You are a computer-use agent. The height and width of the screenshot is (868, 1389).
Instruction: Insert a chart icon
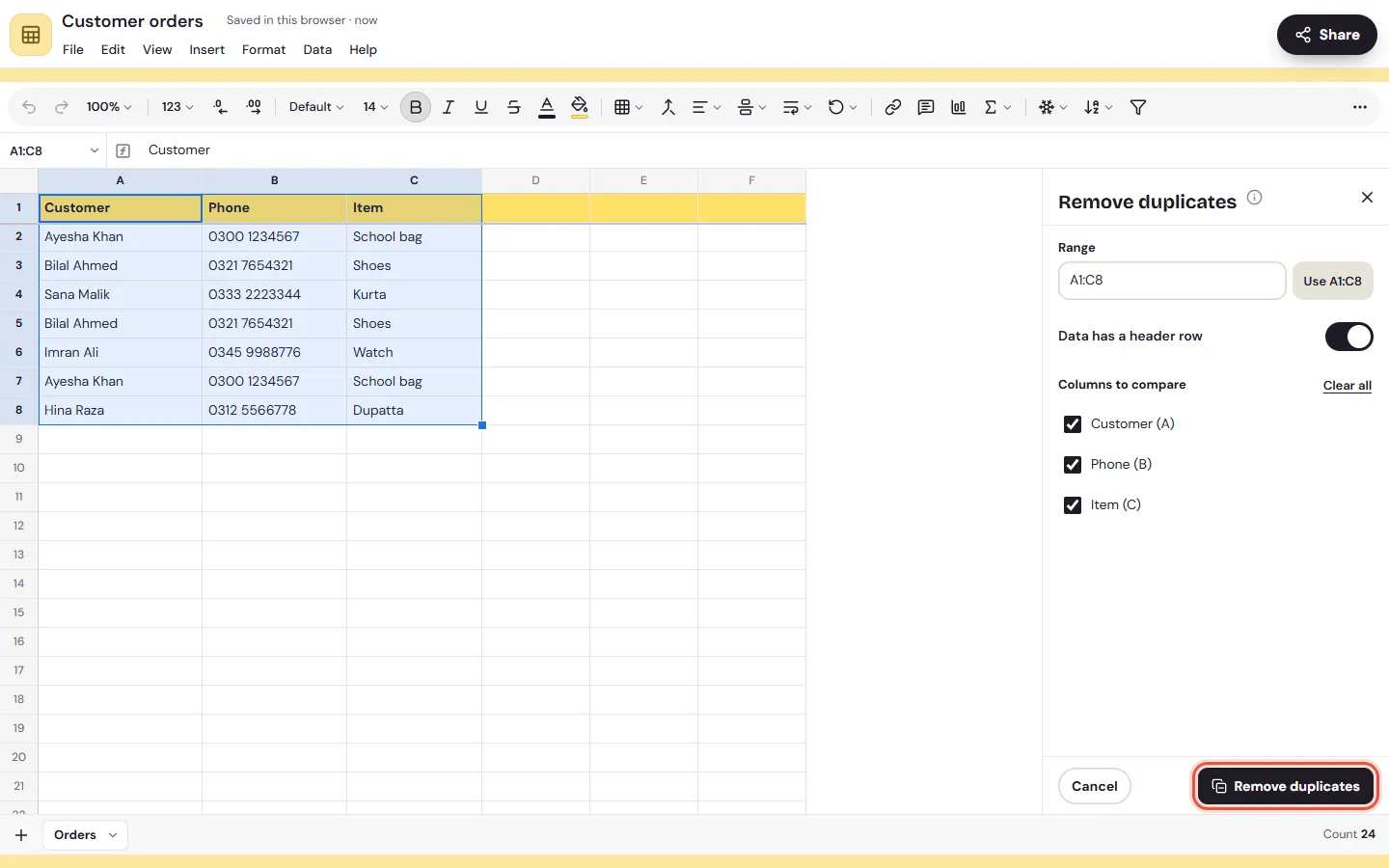[x=959, y=107]
